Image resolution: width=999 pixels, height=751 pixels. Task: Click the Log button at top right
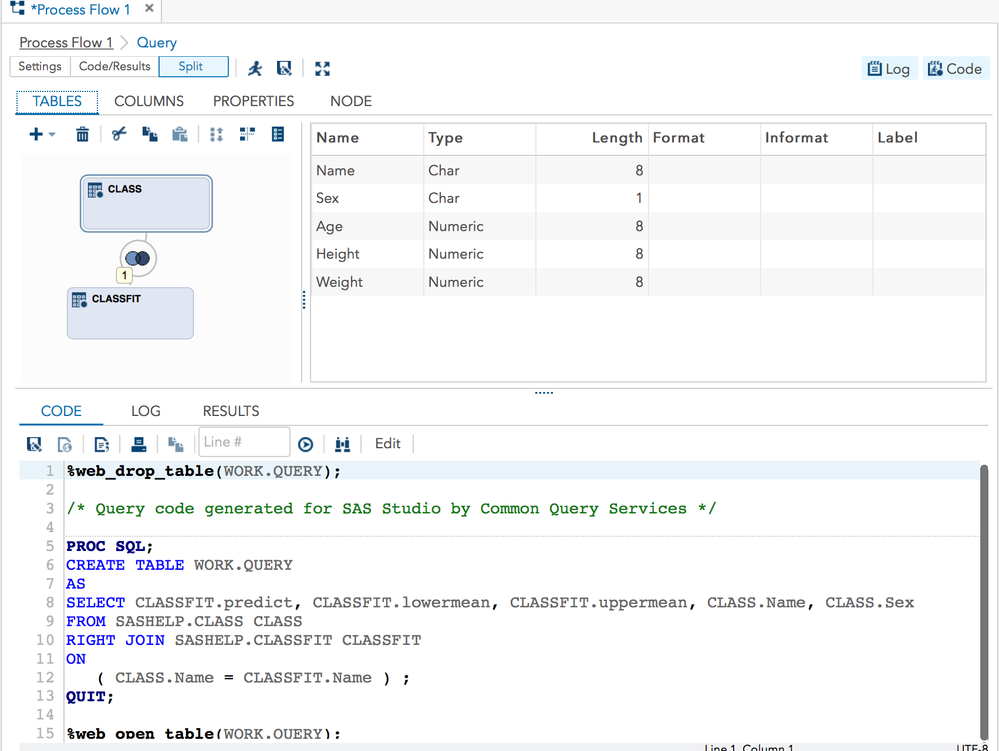(x=889, y=68)
